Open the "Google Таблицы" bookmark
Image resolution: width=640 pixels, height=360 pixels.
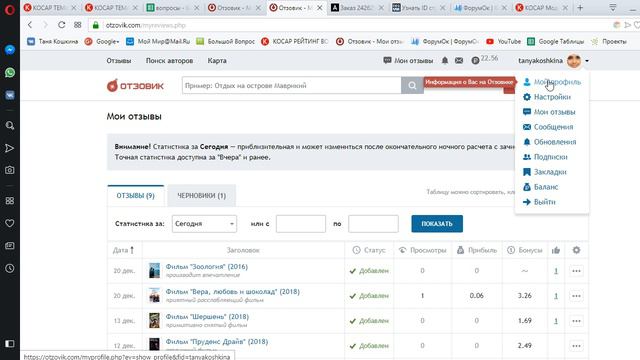click(x=556, y=41)
